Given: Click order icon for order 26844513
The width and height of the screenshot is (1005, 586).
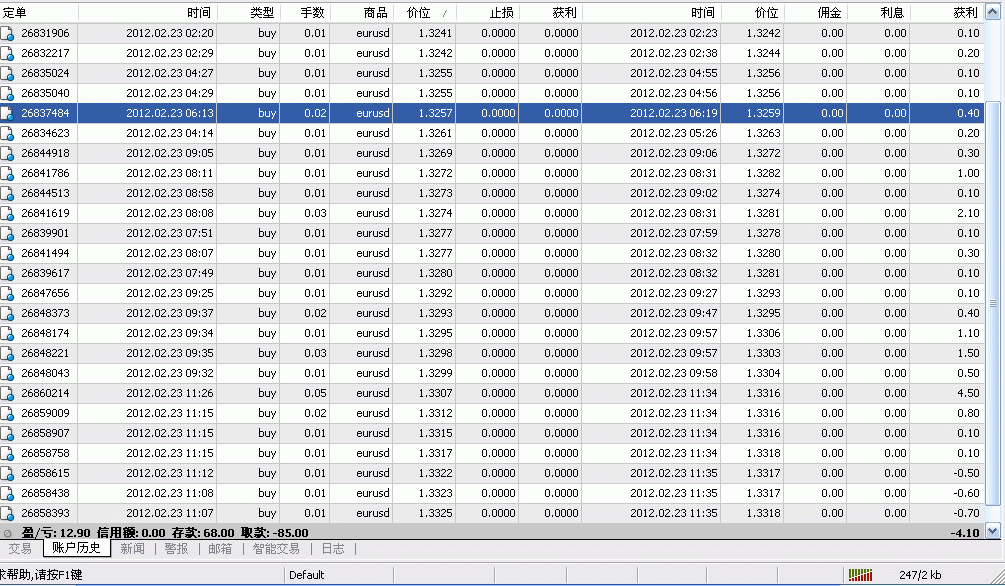Looking at the screenshot, I should point(7,193).
